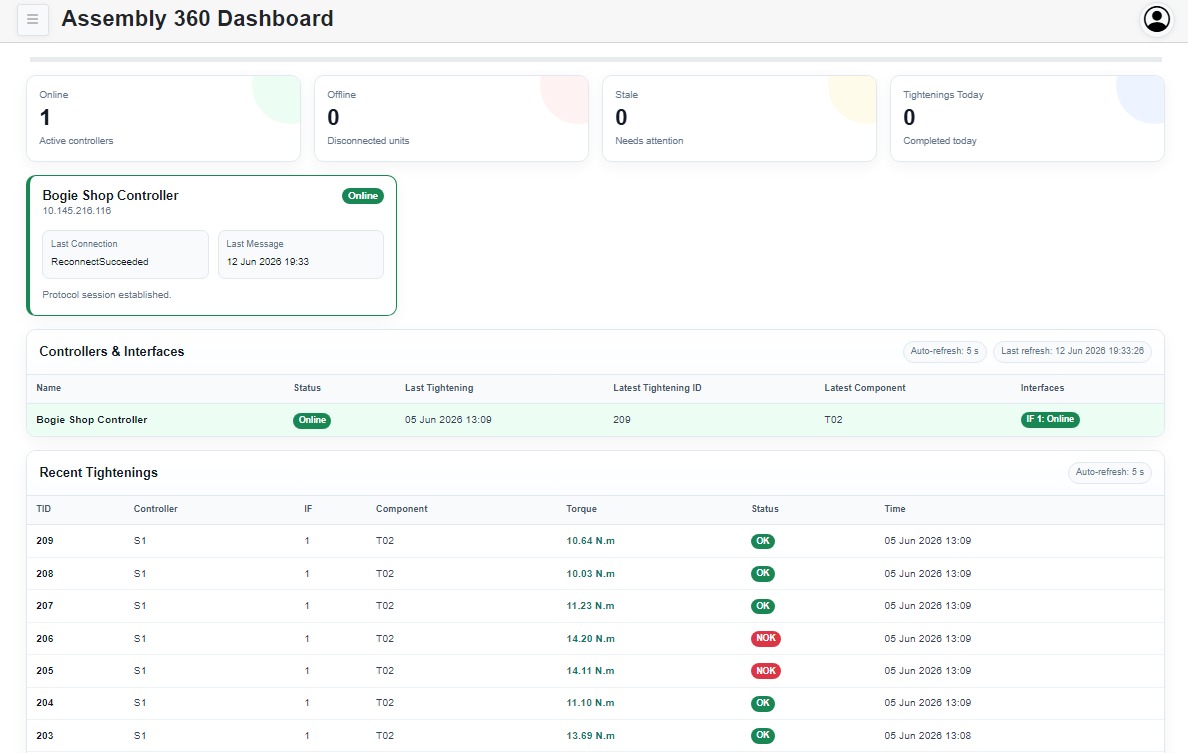1188x753 pixels.
Task: Select tightening row TID 207
Action: (596, 606)
